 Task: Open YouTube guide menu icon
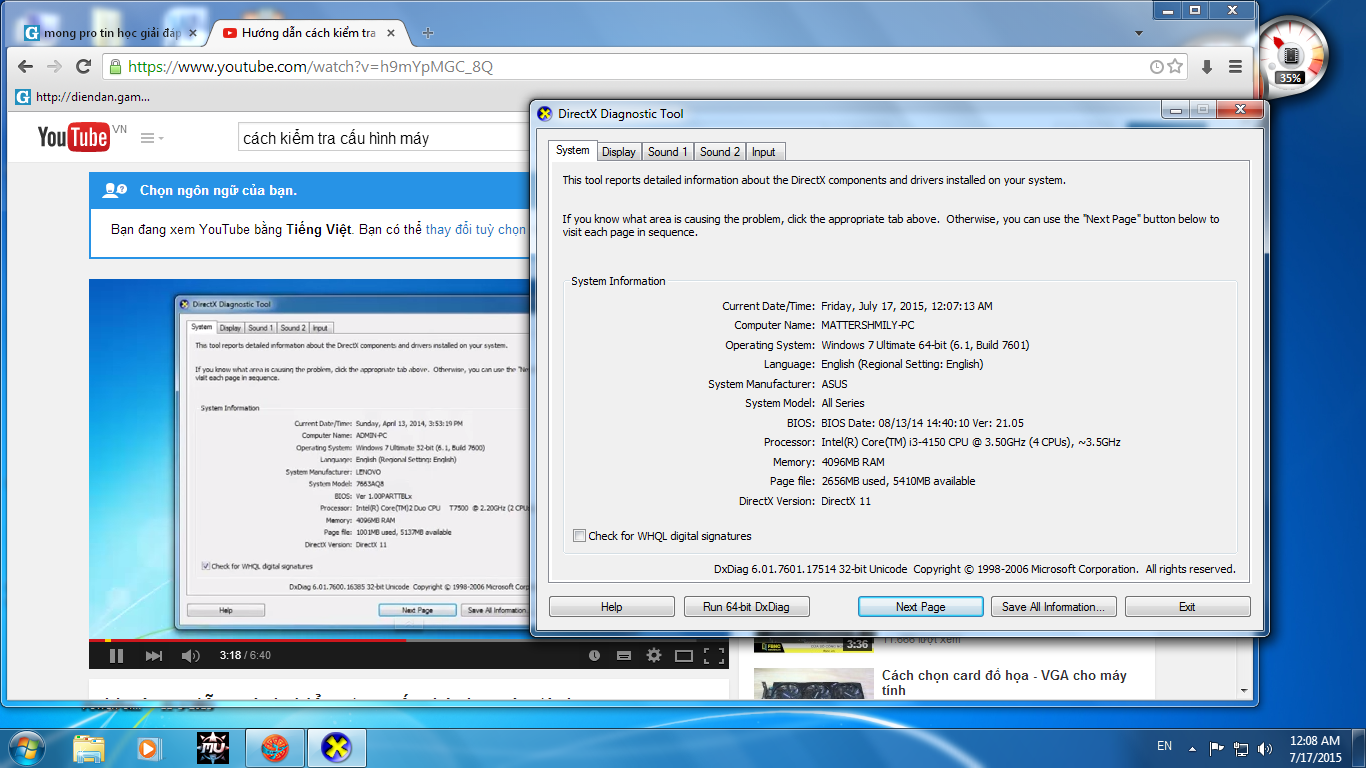point(152,138)
